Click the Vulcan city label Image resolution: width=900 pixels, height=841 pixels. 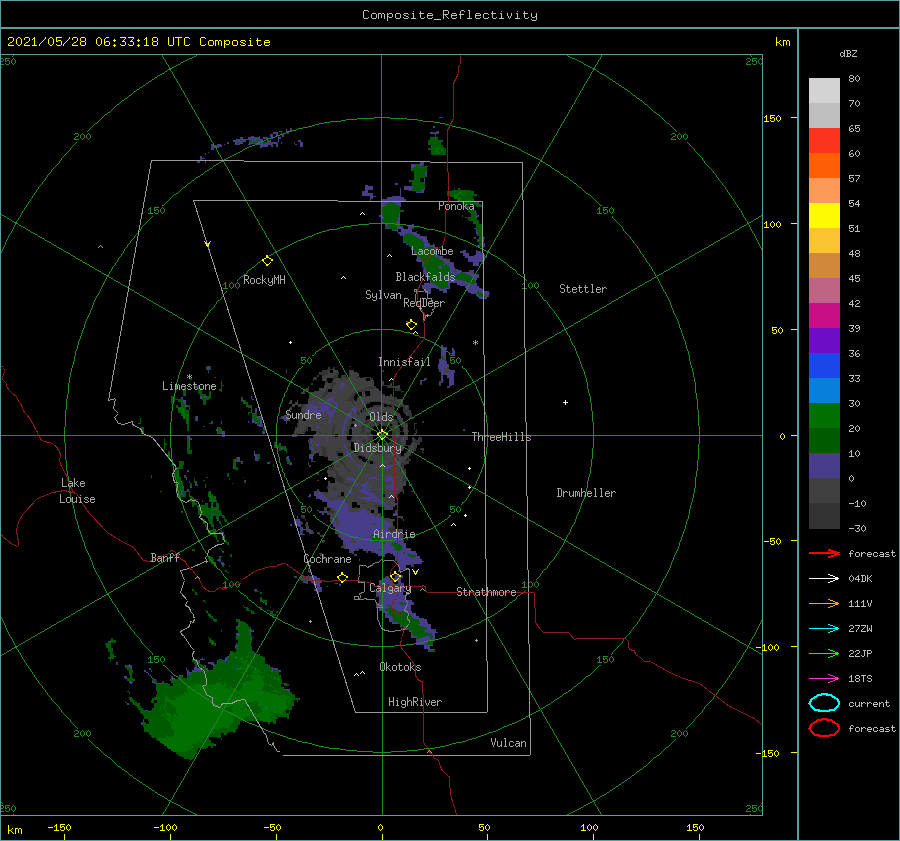point(508,743)
